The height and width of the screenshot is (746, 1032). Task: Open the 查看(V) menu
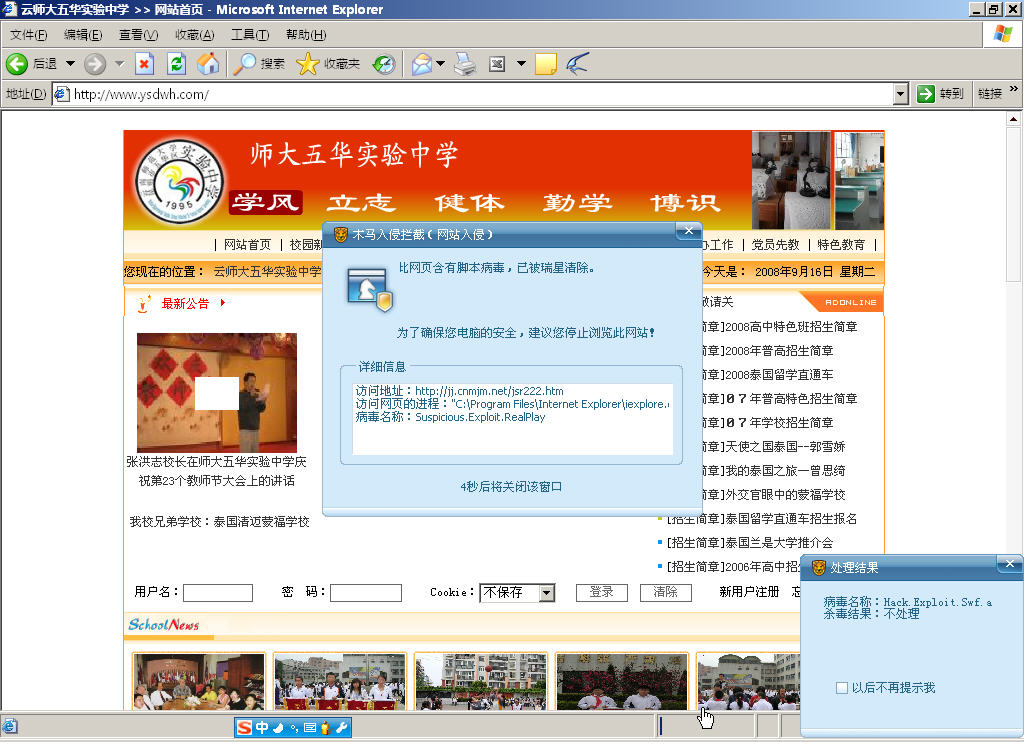pyautogui.click(x=138, y=35)
